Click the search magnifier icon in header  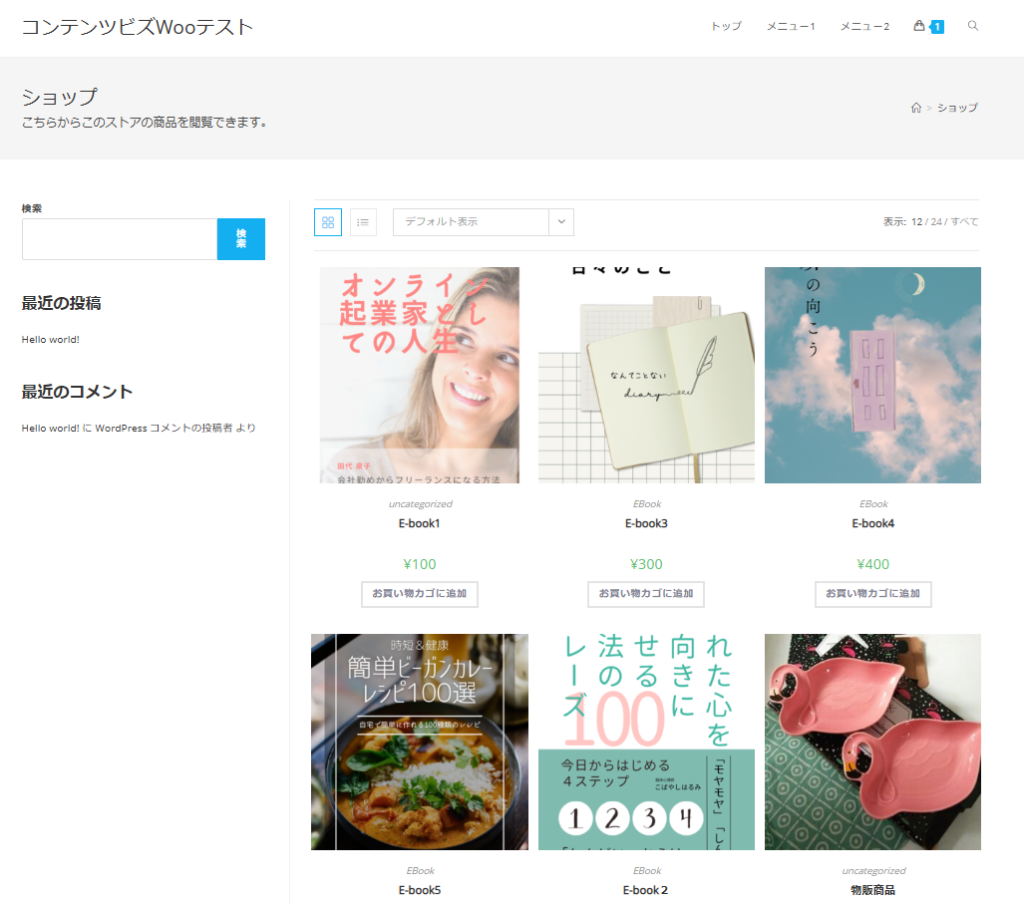coord(973,26)
